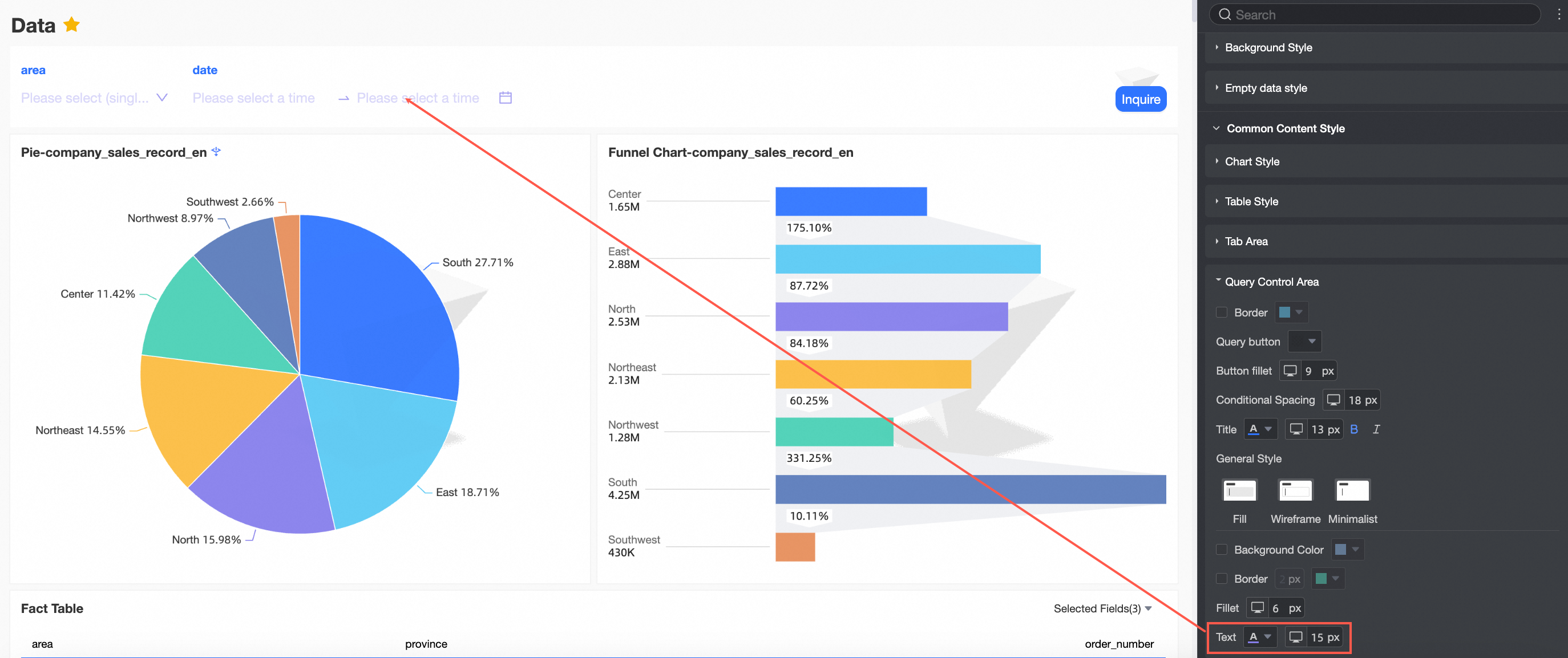Screen dimensions: 1568x658
Task: Enable the Query Control Area Border checkbox
Action: coord(1221,312)
